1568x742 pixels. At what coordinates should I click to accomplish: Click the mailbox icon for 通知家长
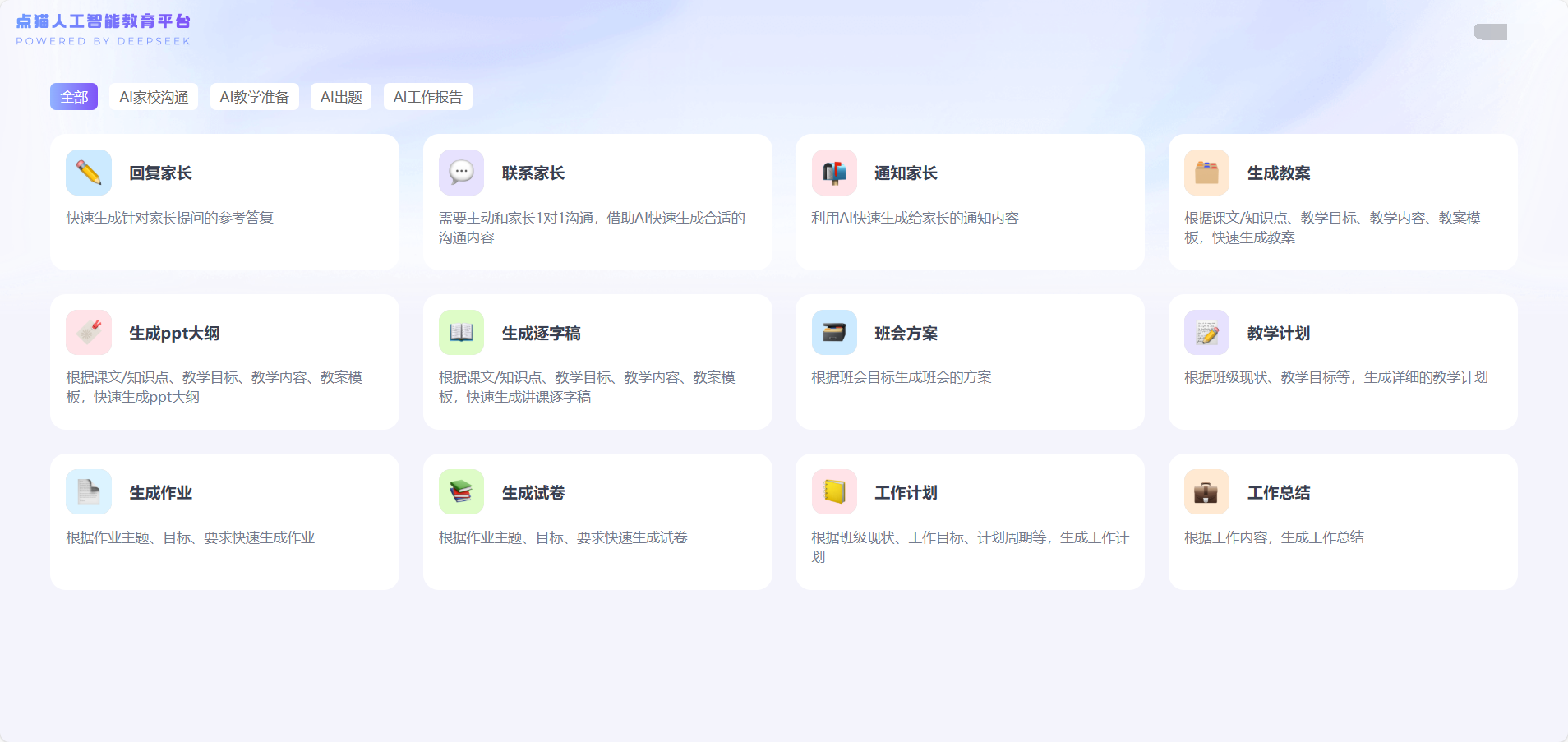[x=834, y=173]
